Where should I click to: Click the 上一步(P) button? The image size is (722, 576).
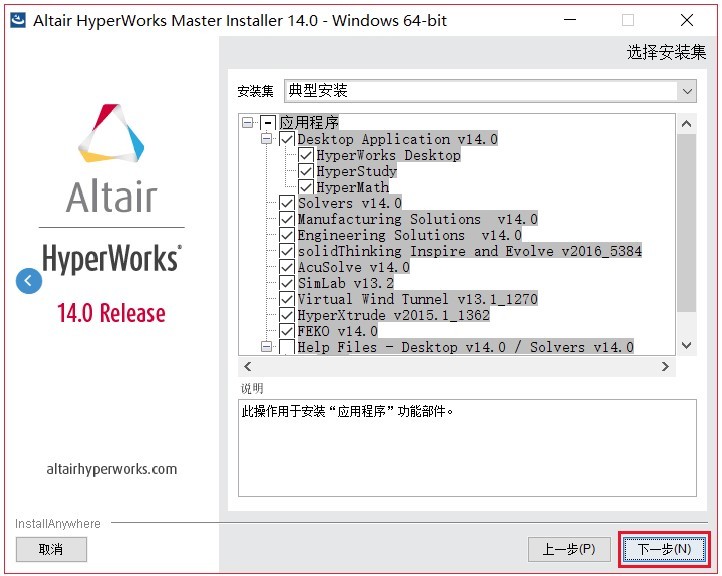point(569,549)
